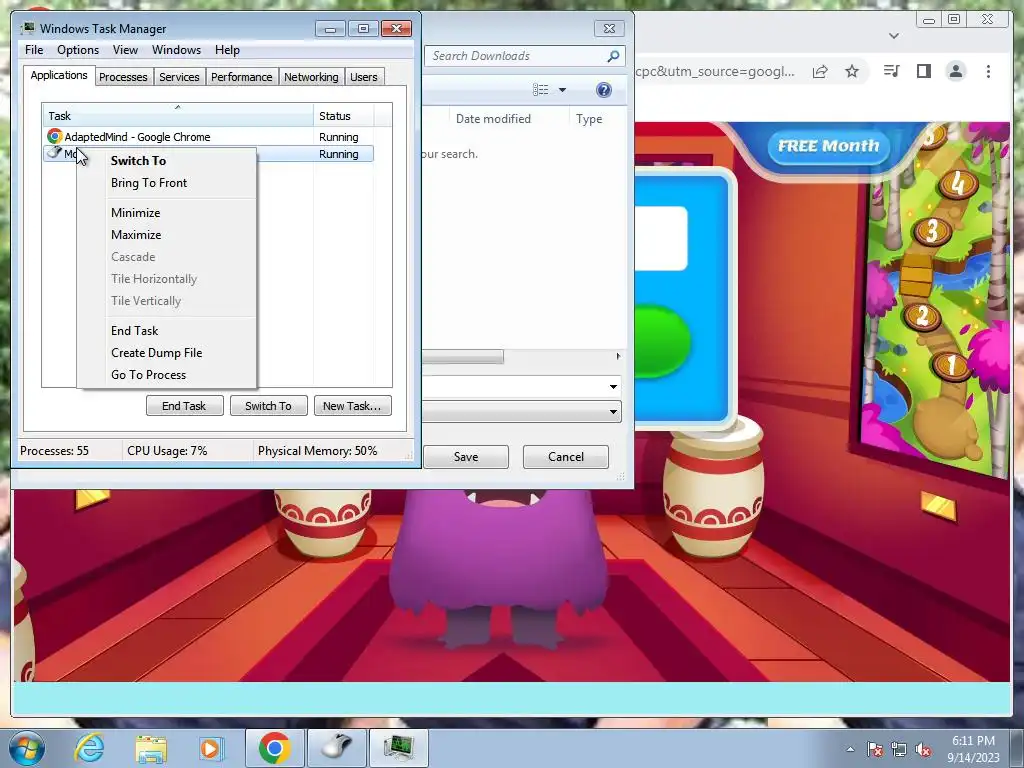
Task: Switch to Processes tab
Action: click(123, 77)
